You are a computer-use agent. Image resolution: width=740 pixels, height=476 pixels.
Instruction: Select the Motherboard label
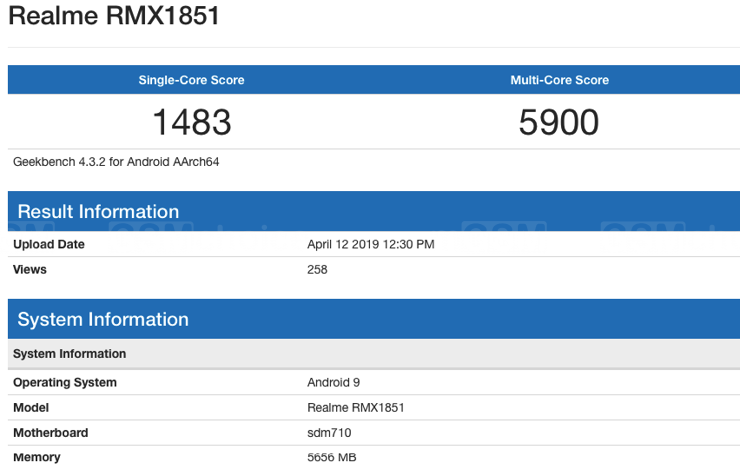(x=50, y=433)
